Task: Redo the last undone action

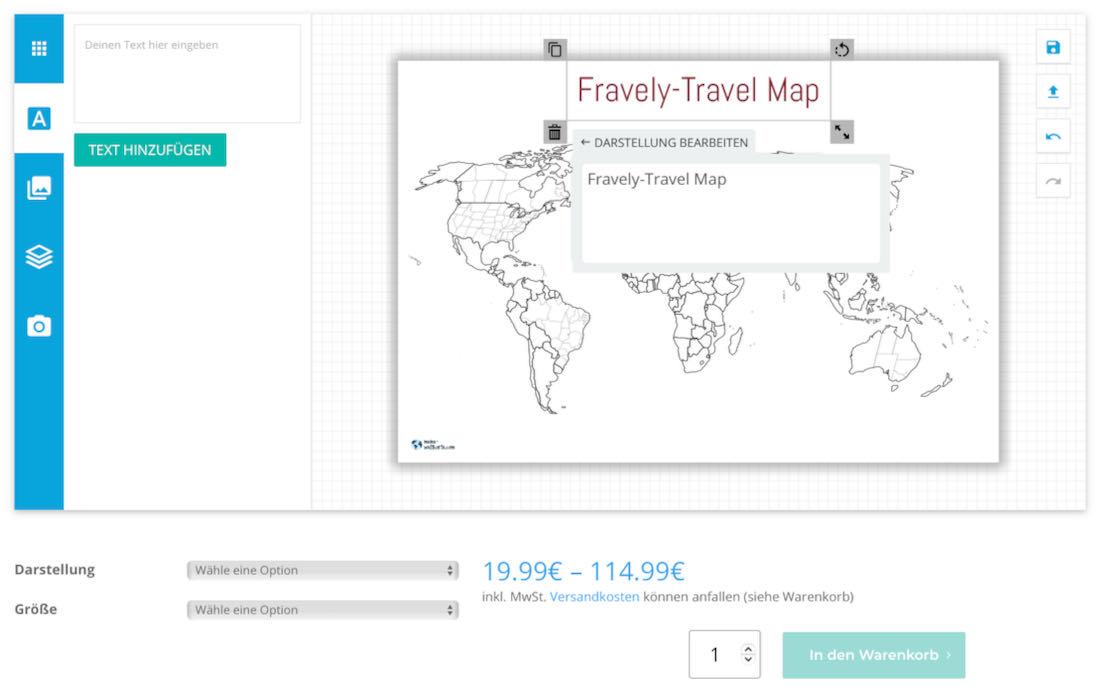Action: click(1053, 181)
